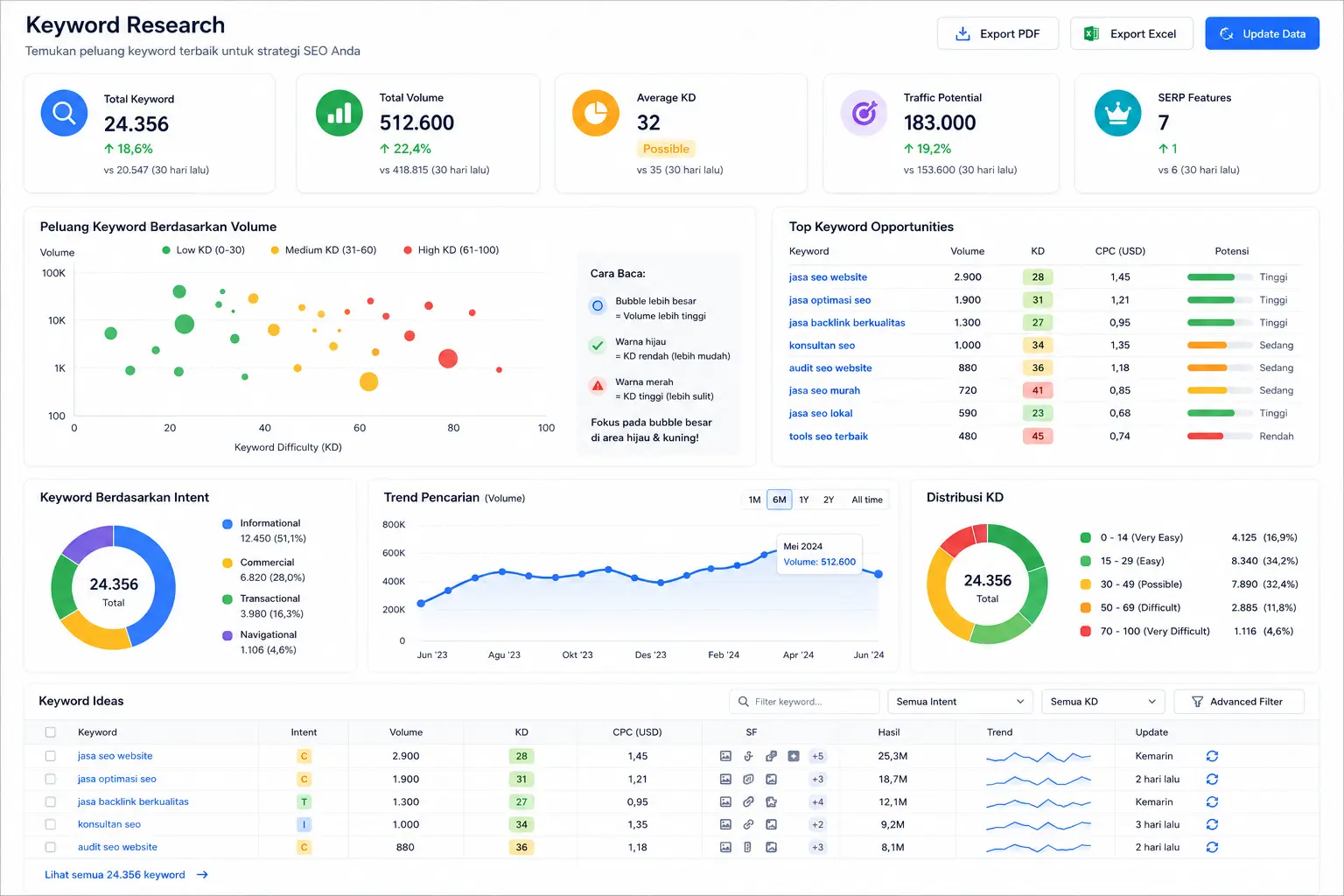Select the 1Y trend range tab
The image size is (1344, 896).
[804, 500]
